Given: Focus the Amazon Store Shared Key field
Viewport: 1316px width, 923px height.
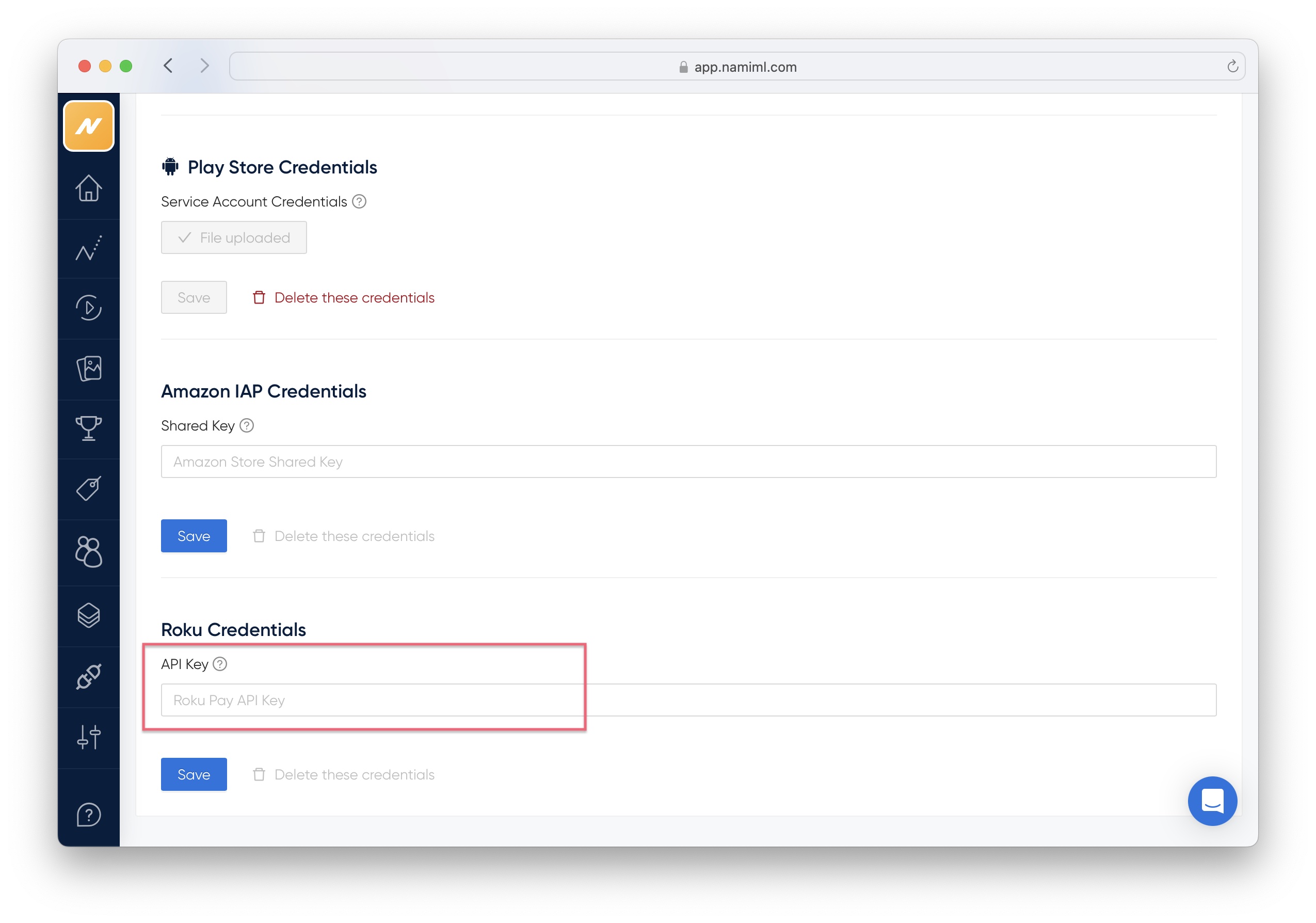Looking at the screenshot, I should (x=688, y=461).
